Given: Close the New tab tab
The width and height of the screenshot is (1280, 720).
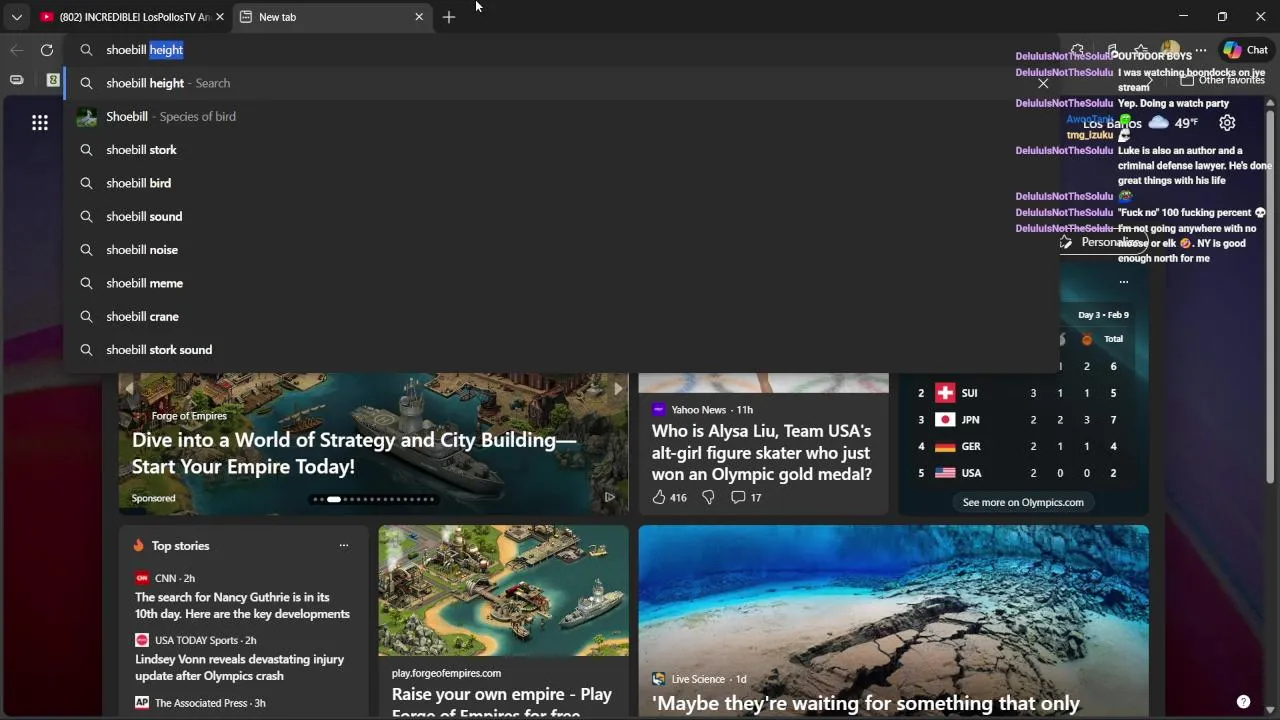Looking at the screenshot, I should click(419, 17).
